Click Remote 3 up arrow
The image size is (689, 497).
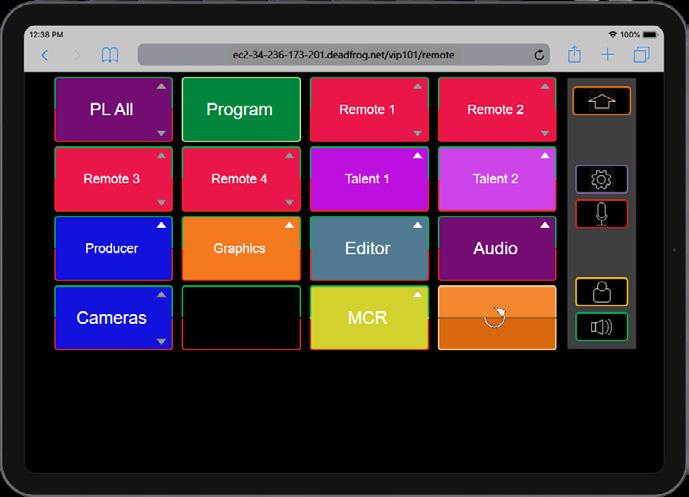(x=161, y=156)
